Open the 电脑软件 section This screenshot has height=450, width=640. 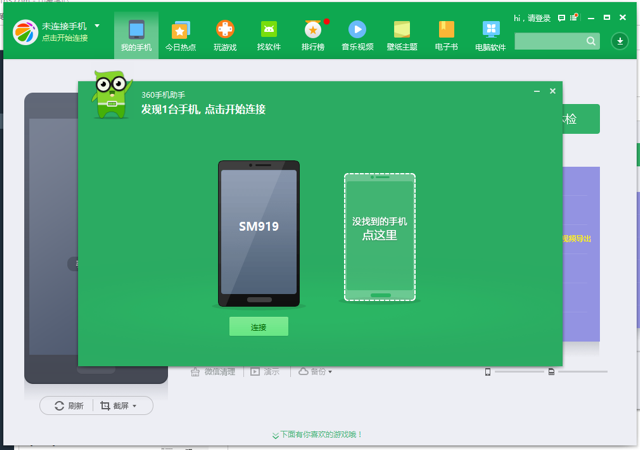pyautogui.click(x=491, y=36)
